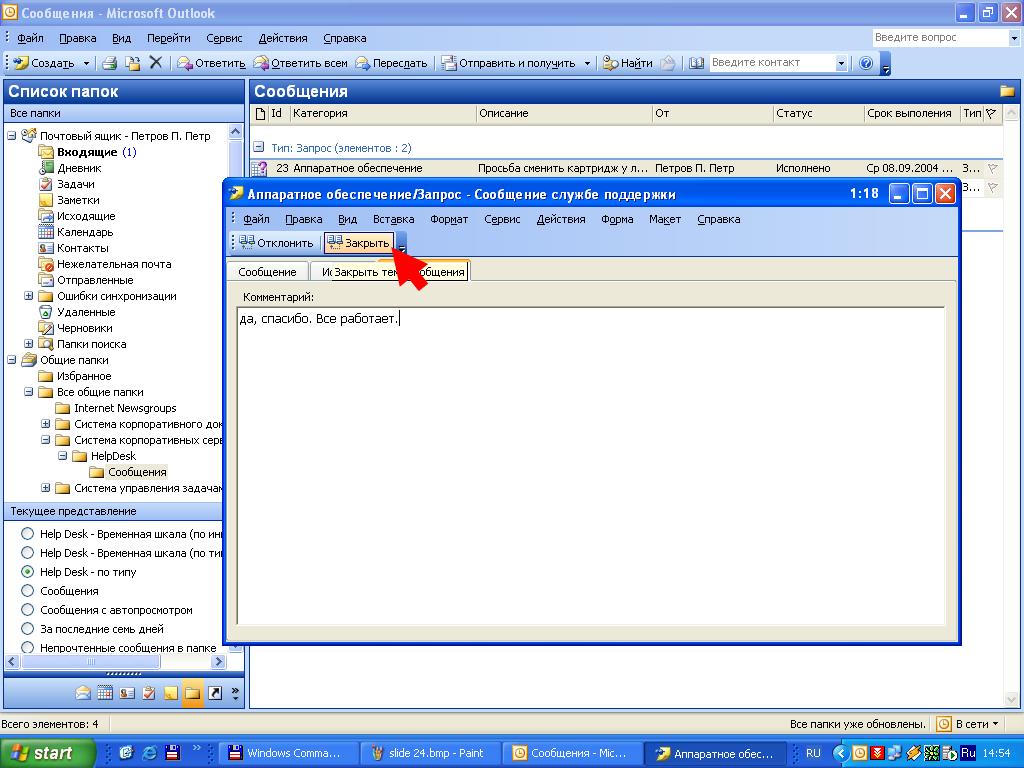Click the flag icon on row 23
Viewport: 1024px width, 768px height.
[993, 168]
